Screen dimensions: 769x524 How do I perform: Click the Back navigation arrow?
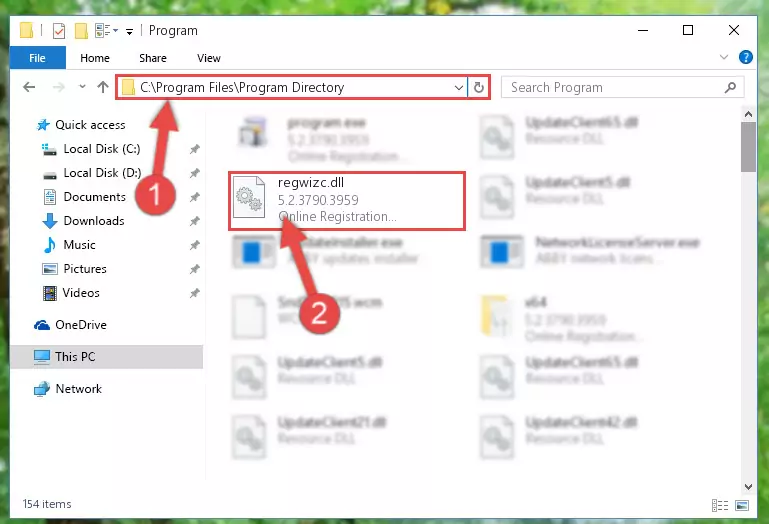(29, 87)
